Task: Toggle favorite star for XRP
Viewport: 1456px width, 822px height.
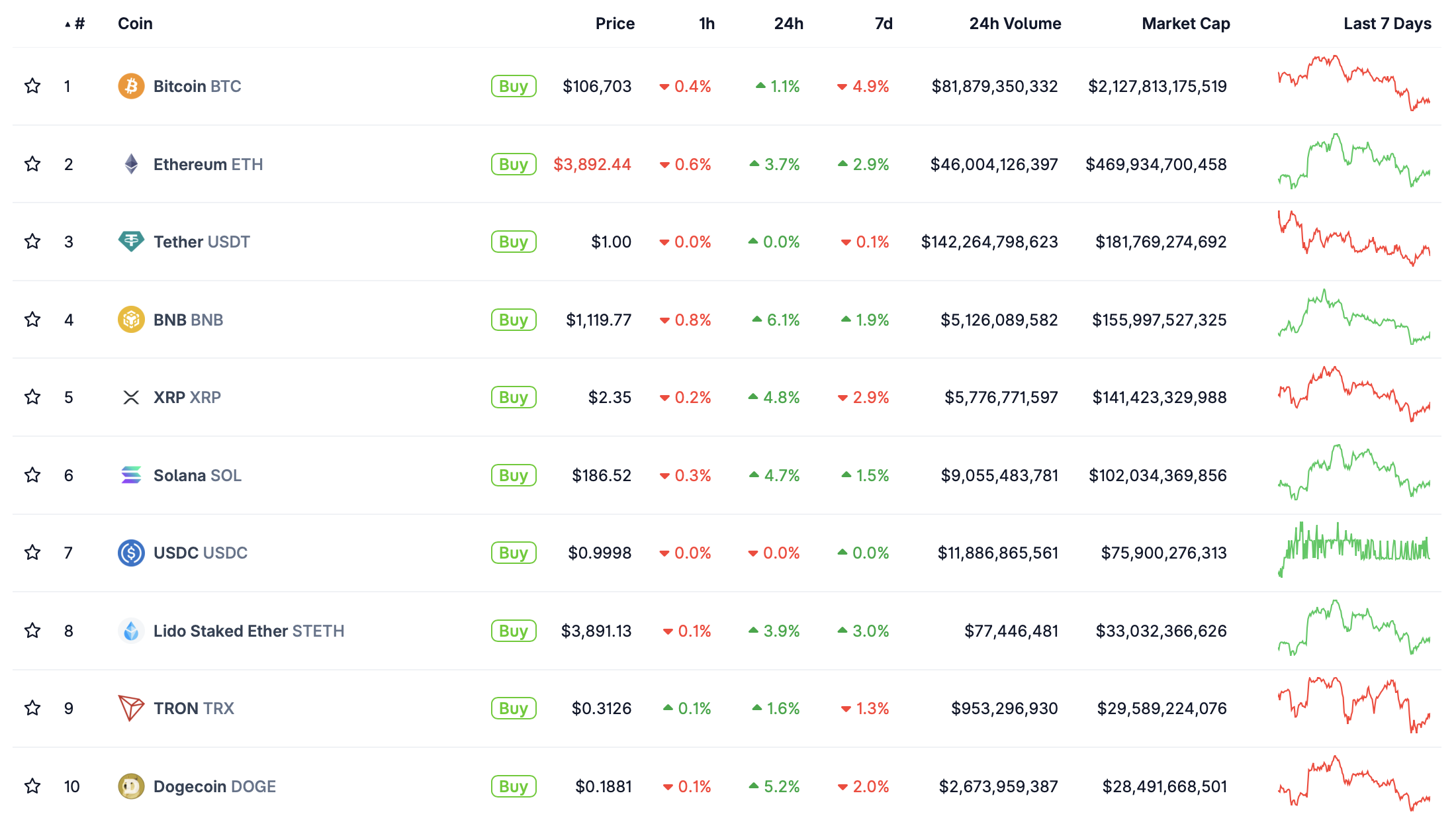Action: [32, 397]
